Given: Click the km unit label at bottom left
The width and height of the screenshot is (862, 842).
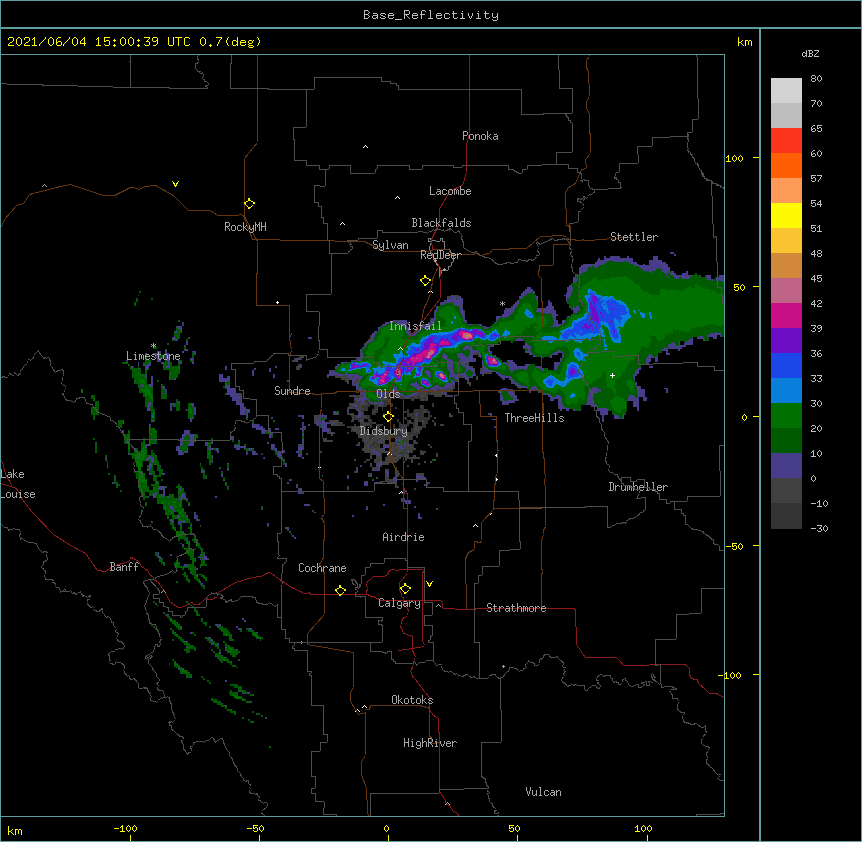Looking at the screenshot, I should pos(15,831).
